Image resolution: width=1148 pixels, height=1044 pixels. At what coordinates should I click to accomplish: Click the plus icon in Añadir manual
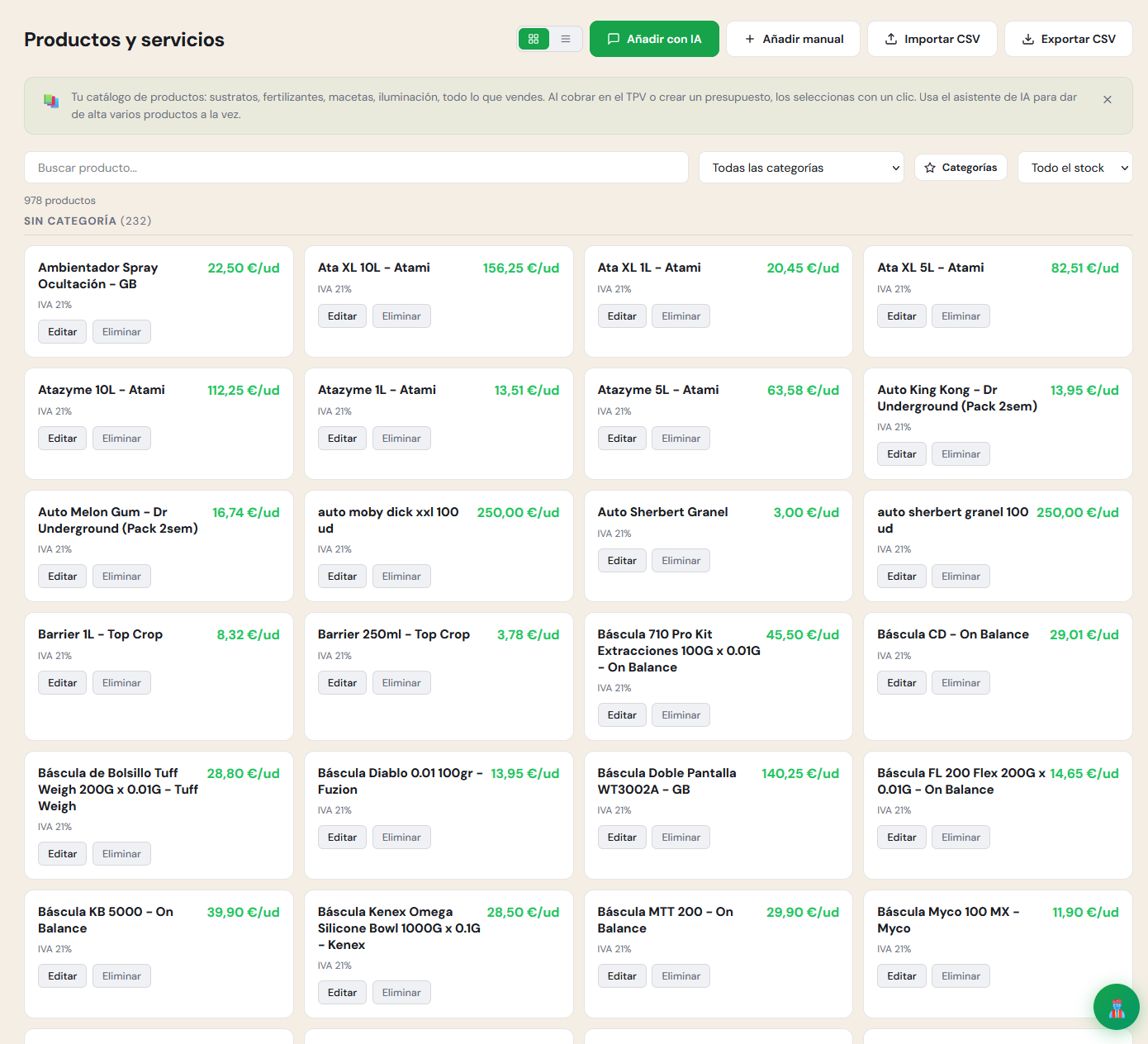(750, 39)
